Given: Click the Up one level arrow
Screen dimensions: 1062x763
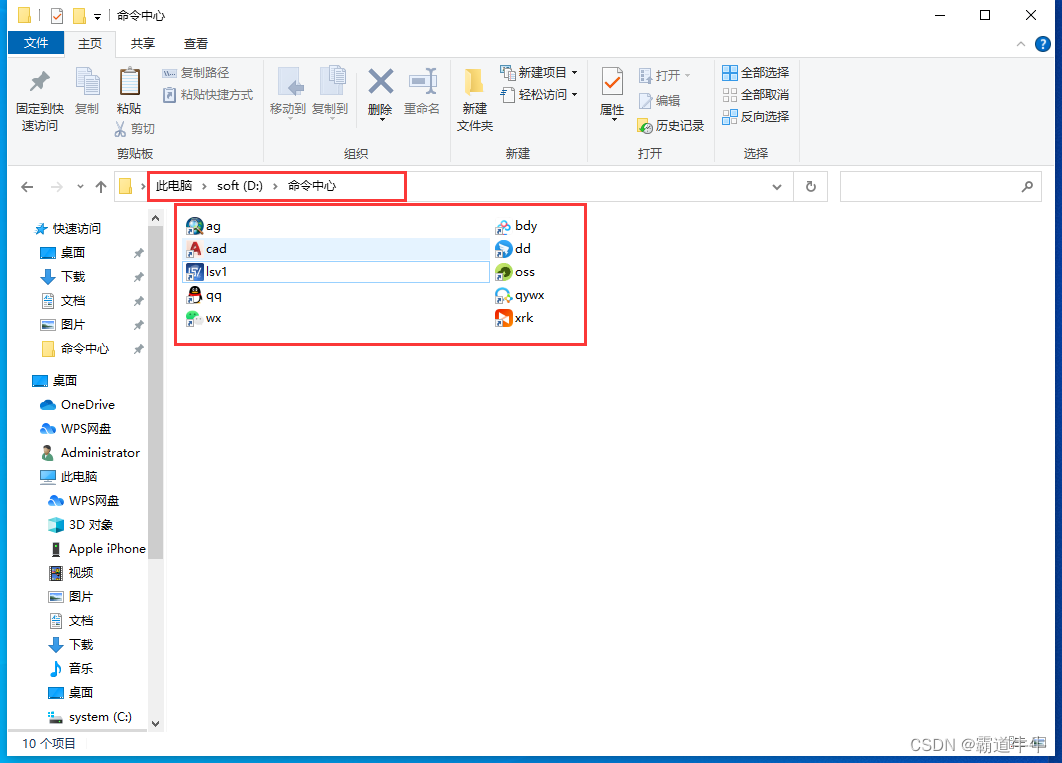Looking at the screenshot, I should click(x=101, y=187).
